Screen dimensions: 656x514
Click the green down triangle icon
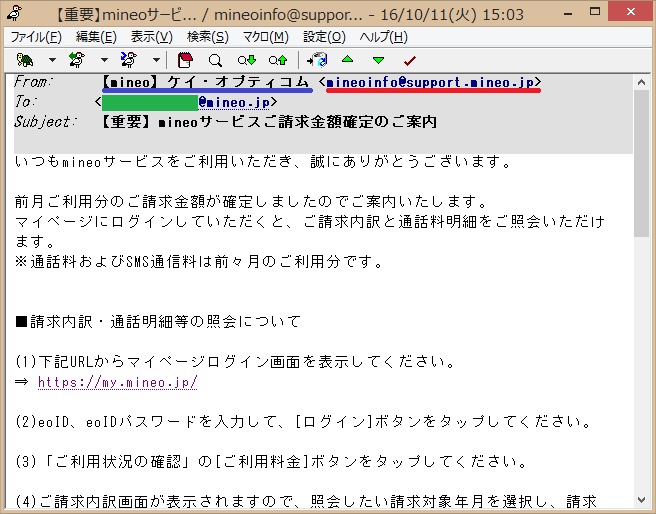[378, 60]
